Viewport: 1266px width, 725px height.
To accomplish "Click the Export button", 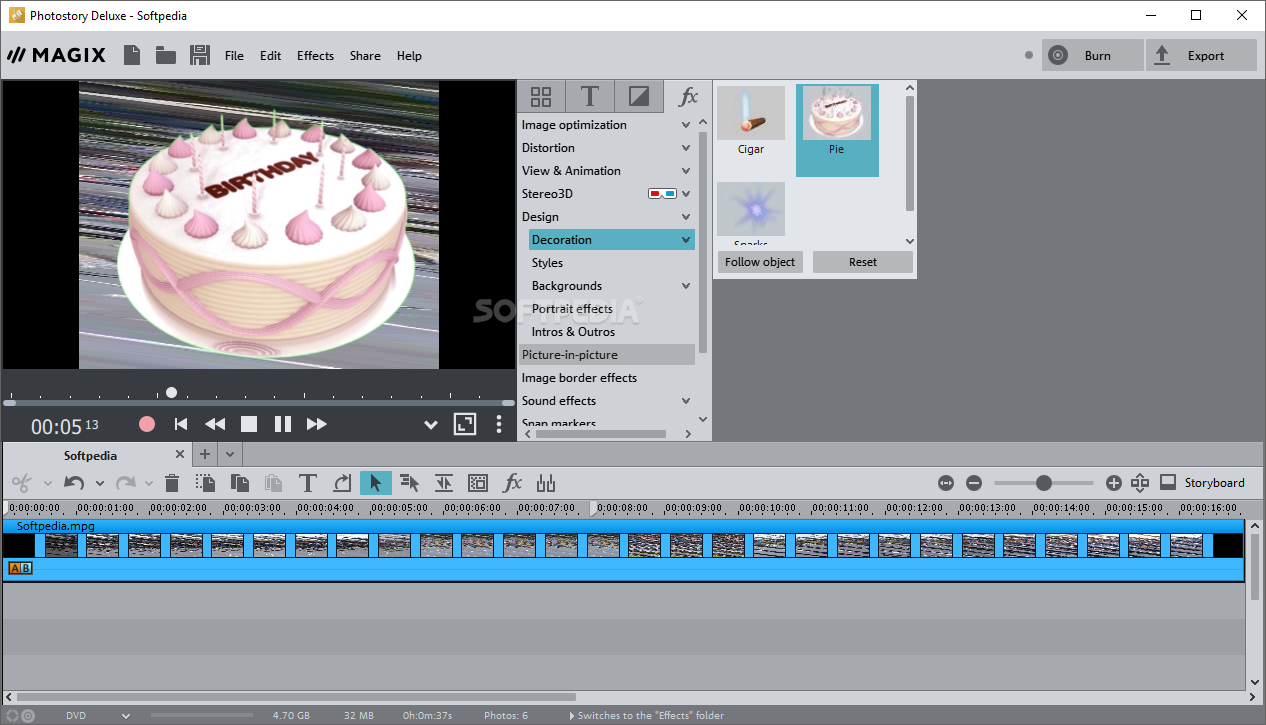I will click(x=1201, y=56).
